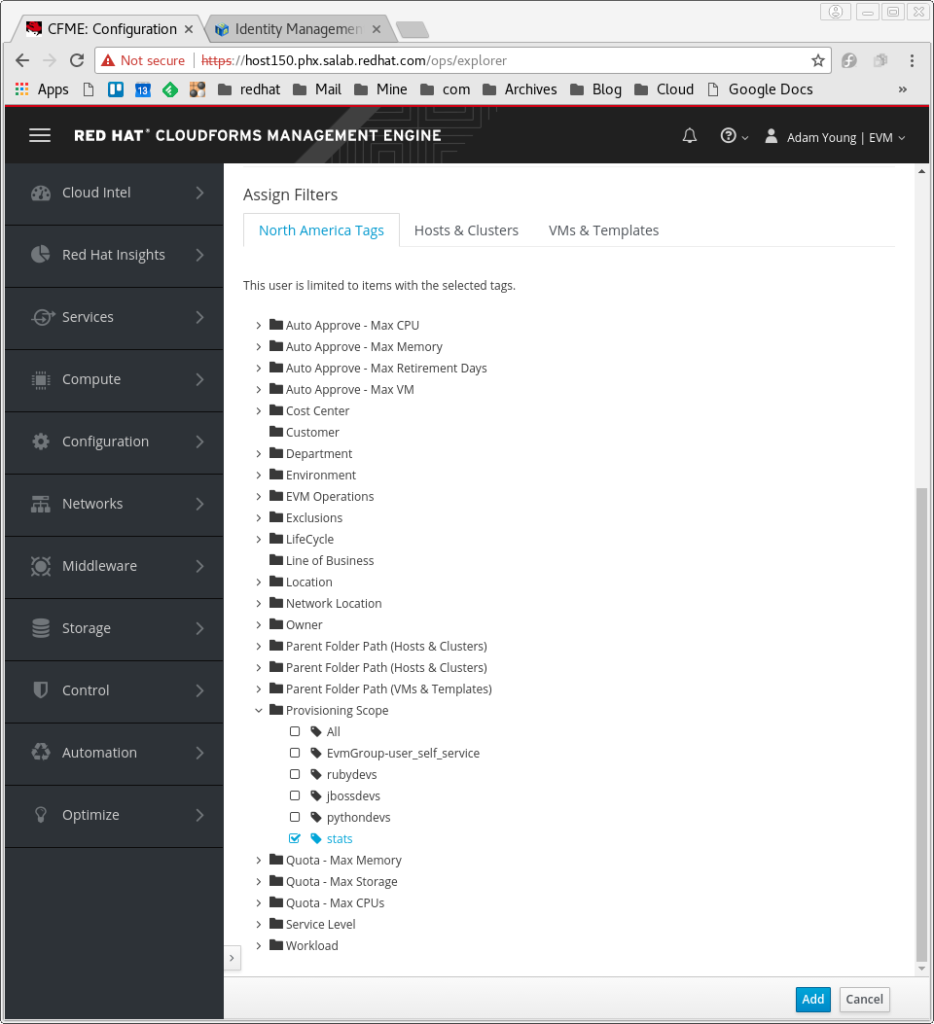Click the Not secure warning badge
Viewport: 934px width, 1024px height.
144,61
